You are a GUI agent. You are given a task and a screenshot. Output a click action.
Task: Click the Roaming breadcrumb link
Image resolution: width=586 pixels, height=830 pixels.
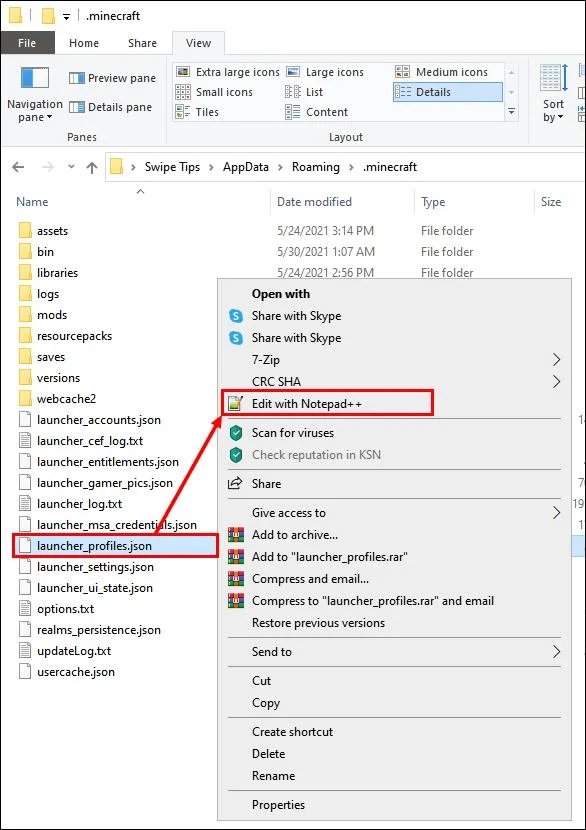click(x=315, y=167)
